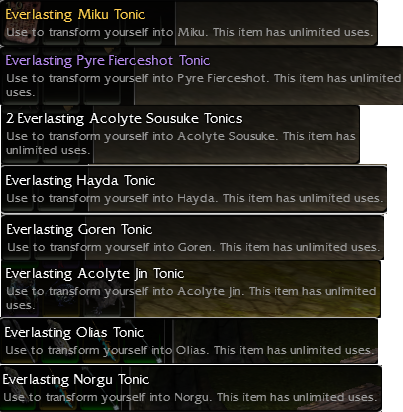Select the Everlasting Goren Tonic title
Viewport: 403px width, 412px height.
[79, 230]
